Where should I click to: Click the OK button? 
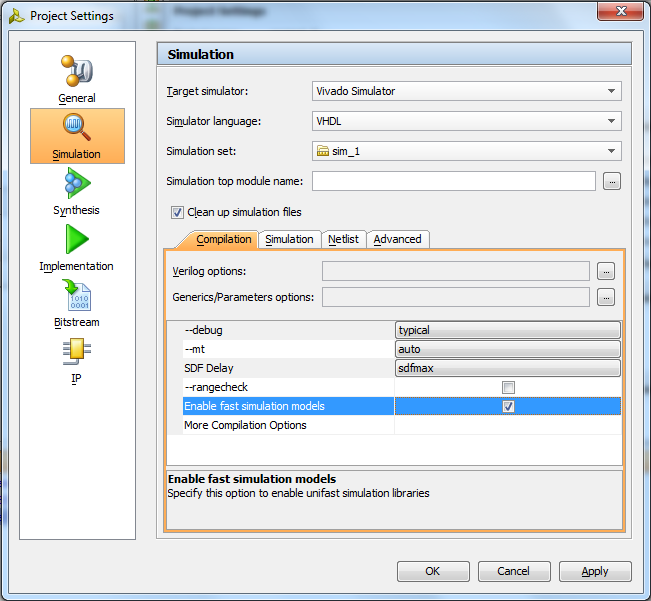pyautogui.click(x=432, y=571)
